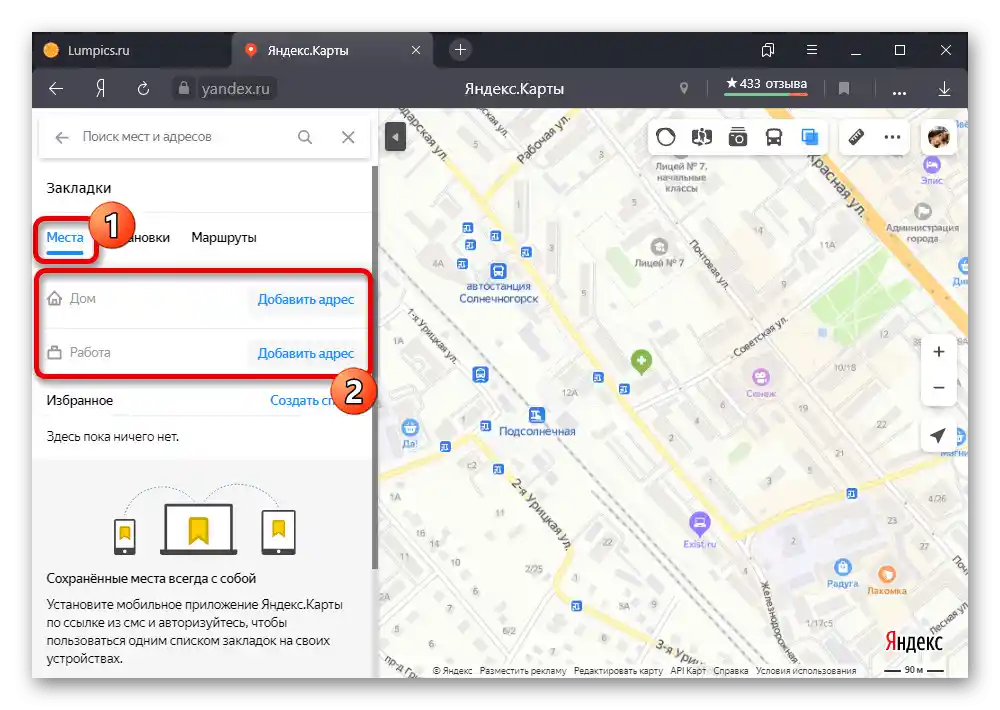The image size is (1000, 710).
Task: Click the magnifier search icon
Action: pos(305,137)
